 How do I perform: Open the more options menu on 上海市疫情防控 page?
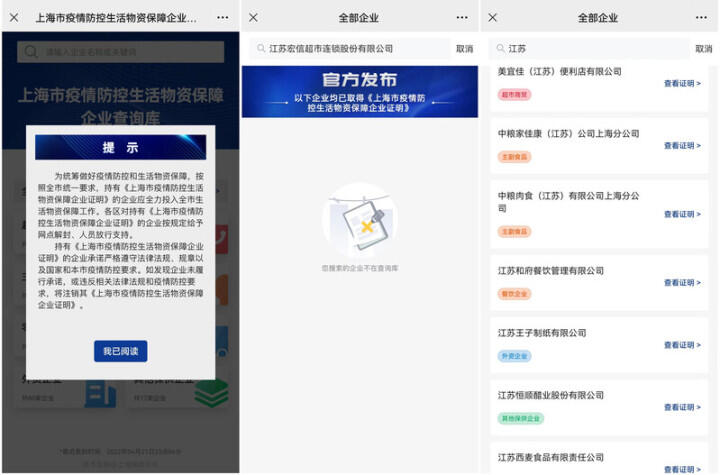222,18
